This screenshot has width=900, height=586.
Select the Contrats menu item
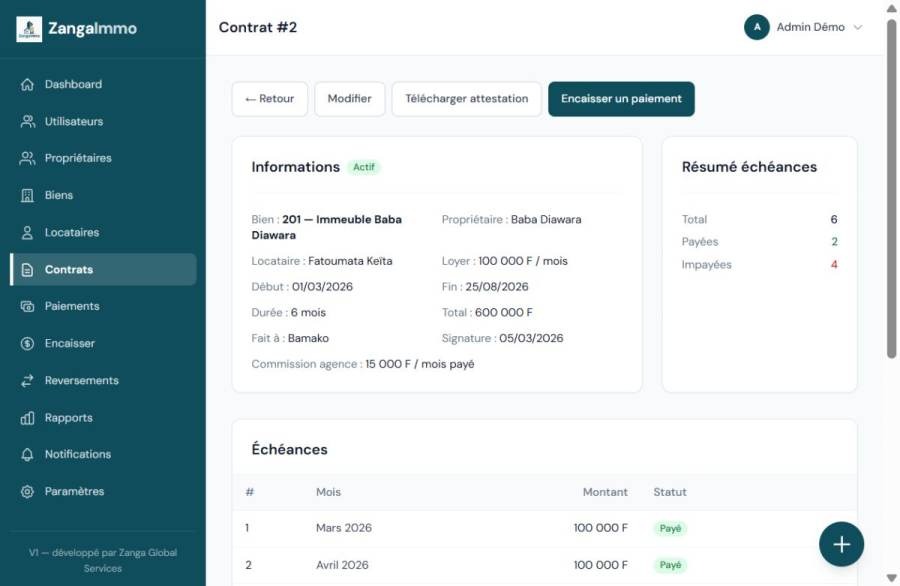coord(103,270)
